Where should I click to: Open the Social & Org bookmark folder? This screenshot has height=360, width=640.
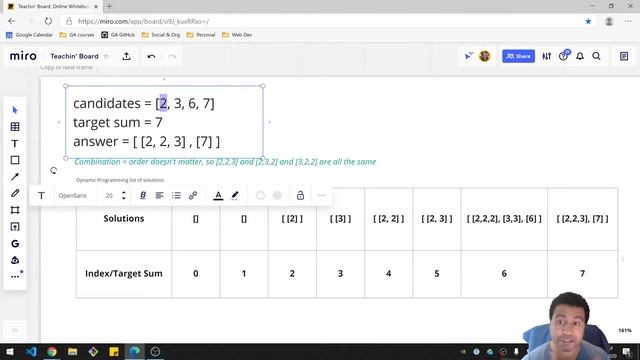point(160,35)
